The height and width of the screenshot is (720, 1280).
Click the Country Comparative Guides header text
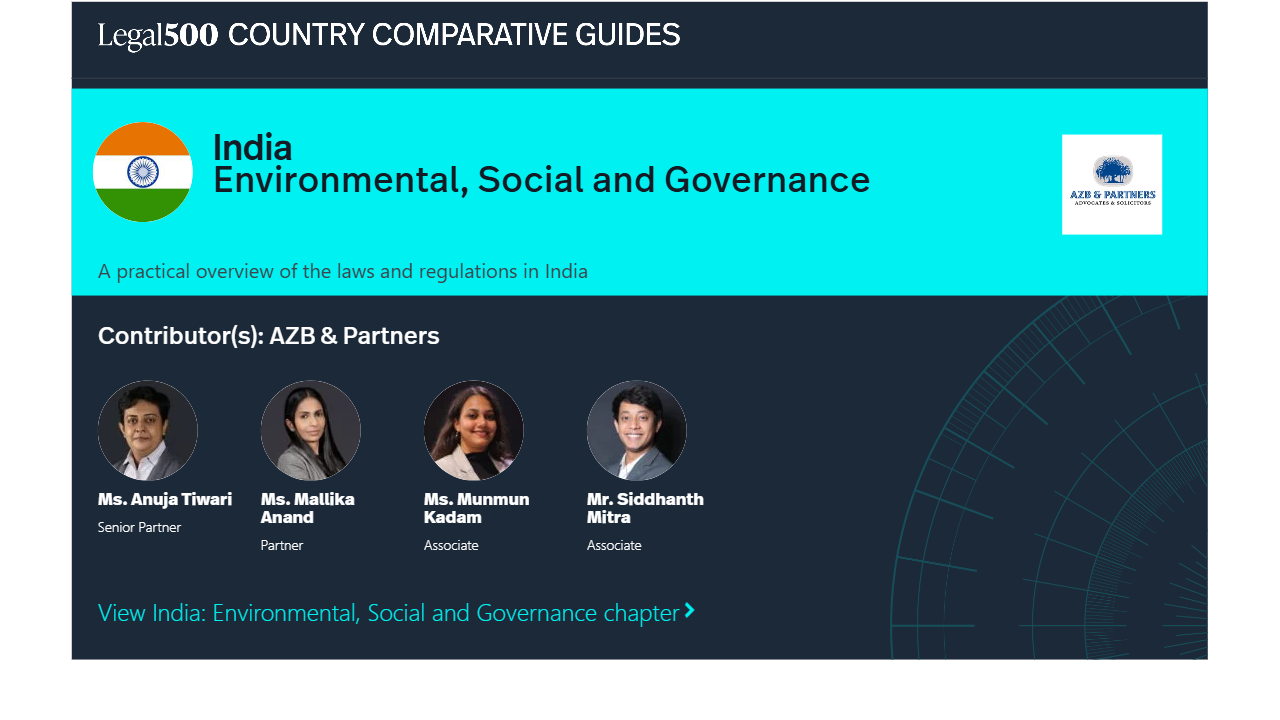[x=454, y=36]
